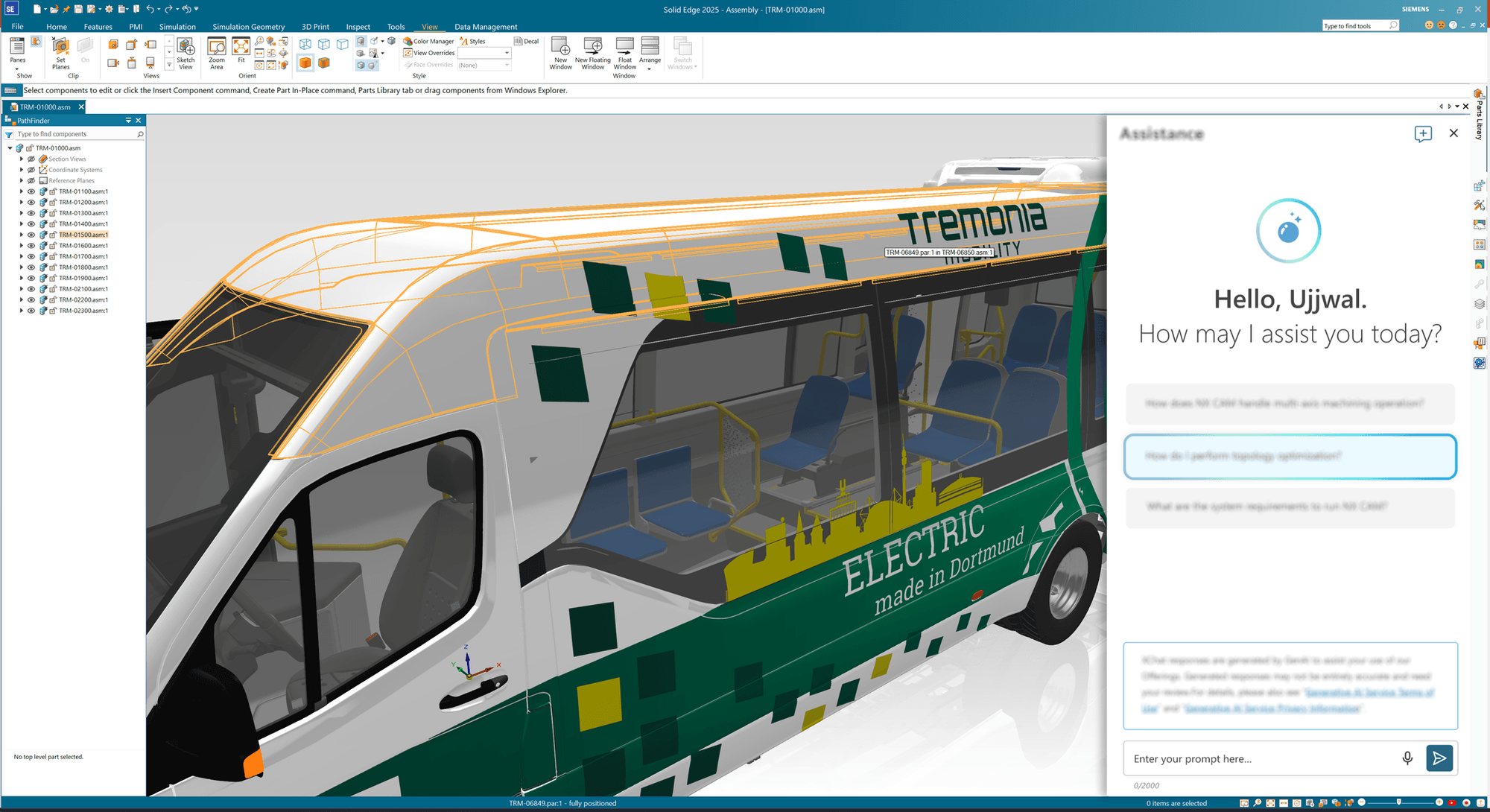Open the Color Manager
Viewport: 1490px width, 812px height.
pyautogui.click(x=429, y=41)
